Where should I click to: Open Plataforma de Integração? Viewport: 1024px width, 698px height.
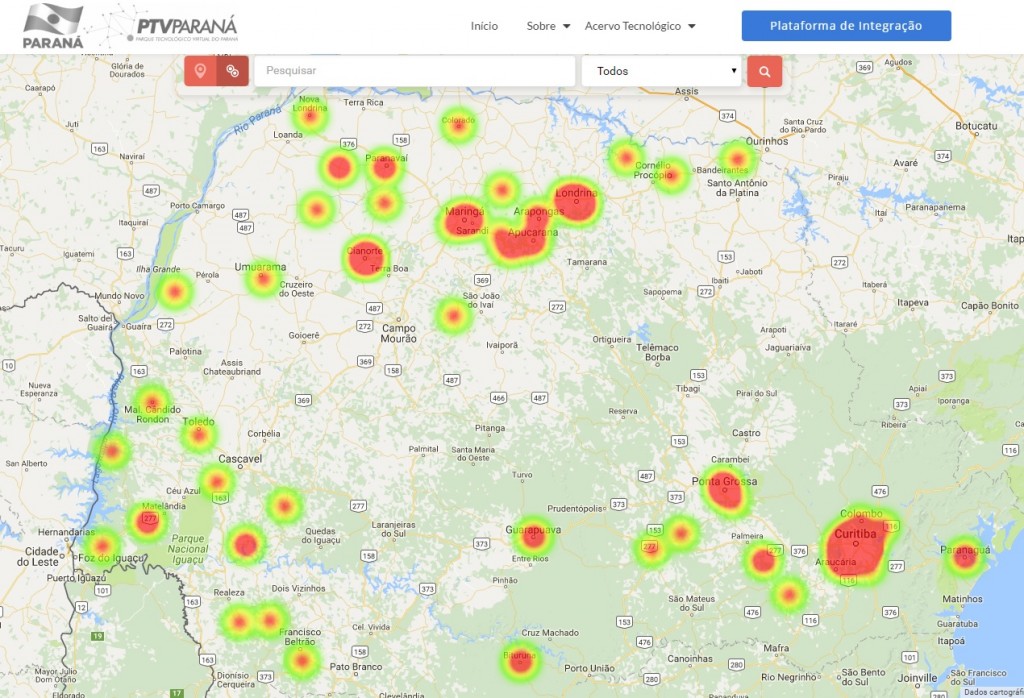pos(845,26)
